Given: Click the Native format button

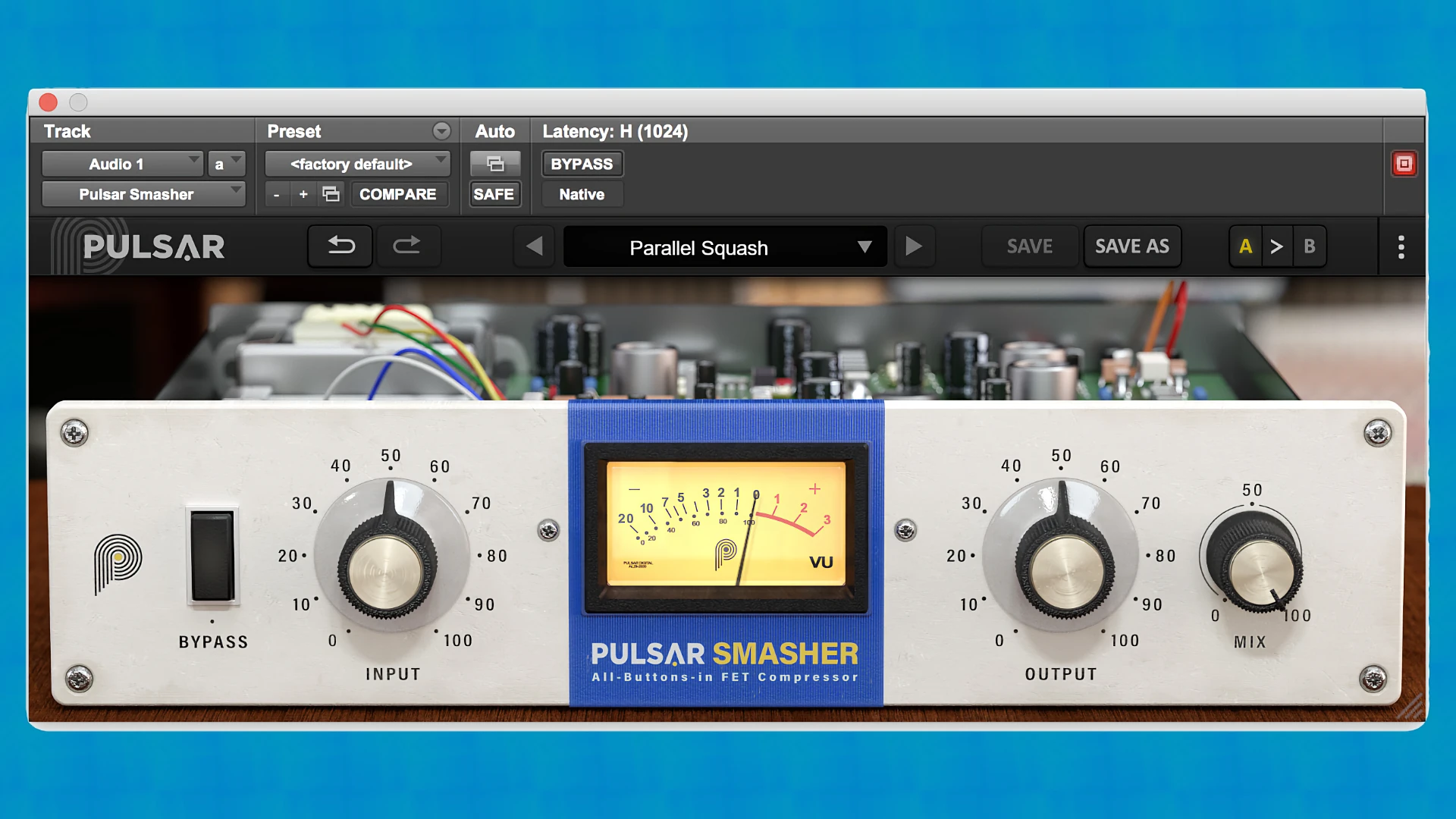Looking at the screenshot, I should click(x=582, y=194).
